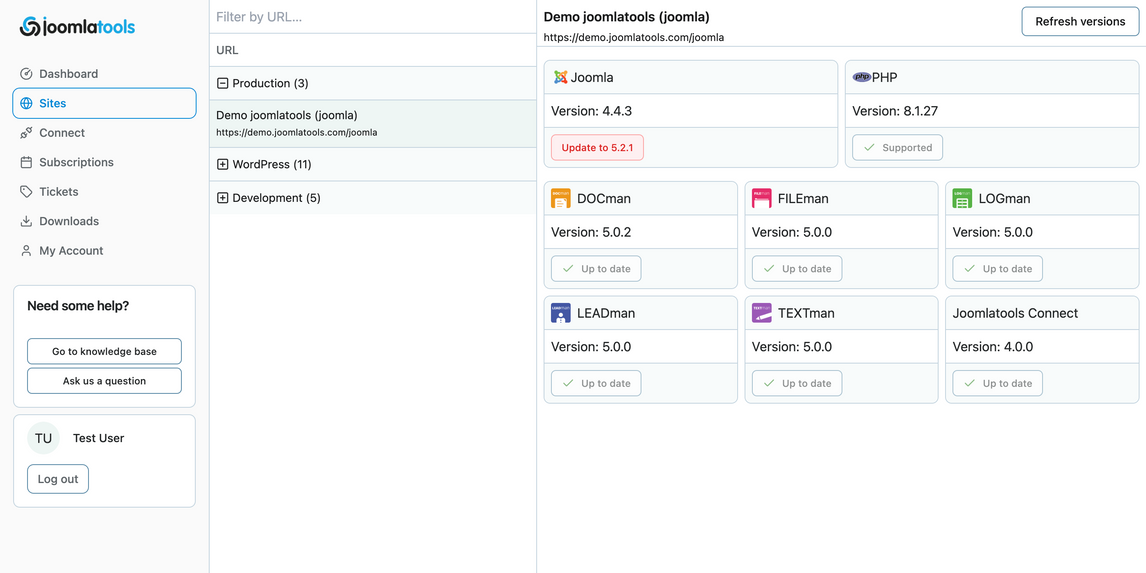Click the DOCman Version: 5.0.2 text
1146x573 pixels.
(x=591, y=232)
